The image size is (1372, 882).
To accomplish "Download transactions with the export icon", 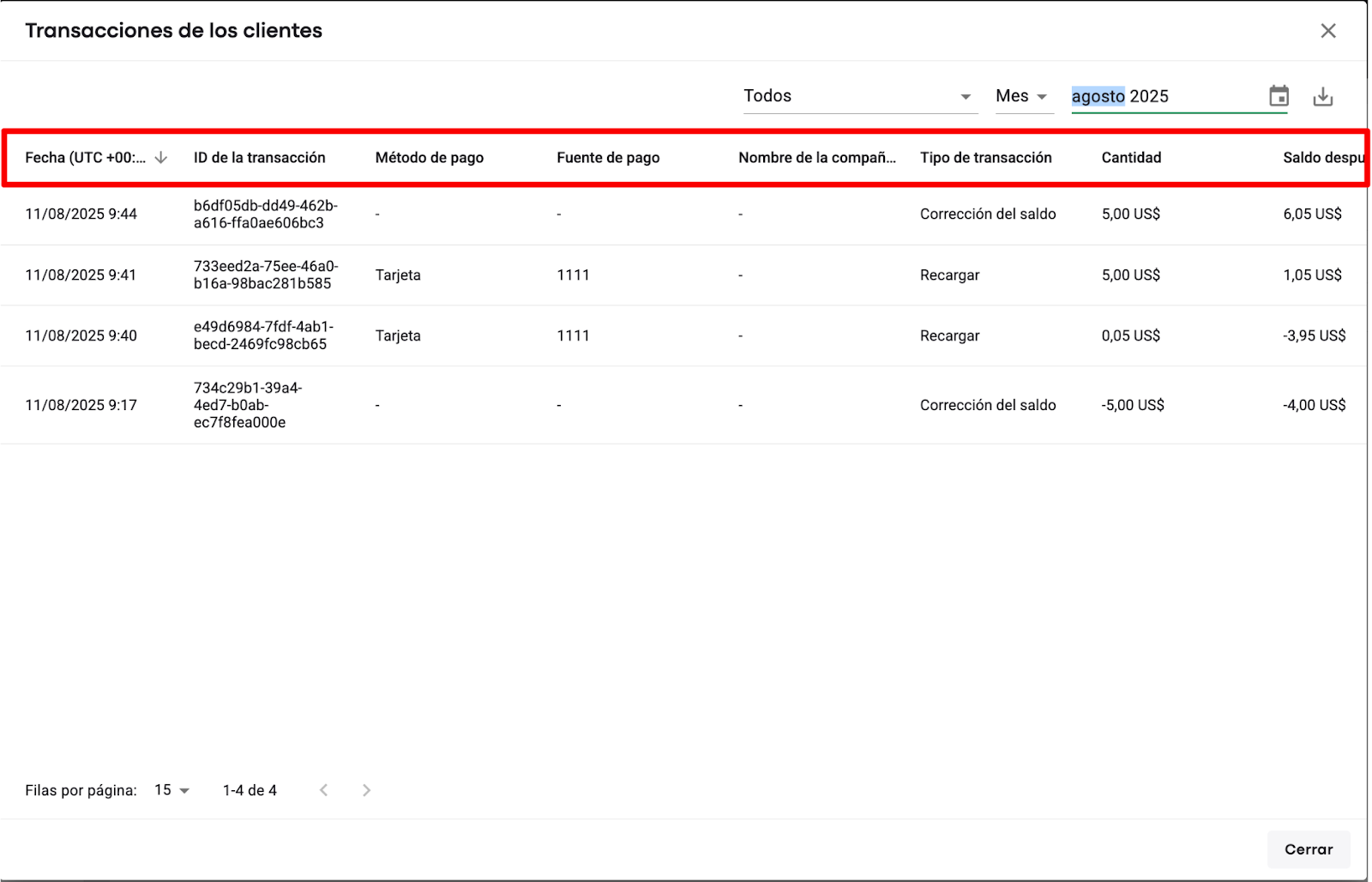I will click(1323, 97).
